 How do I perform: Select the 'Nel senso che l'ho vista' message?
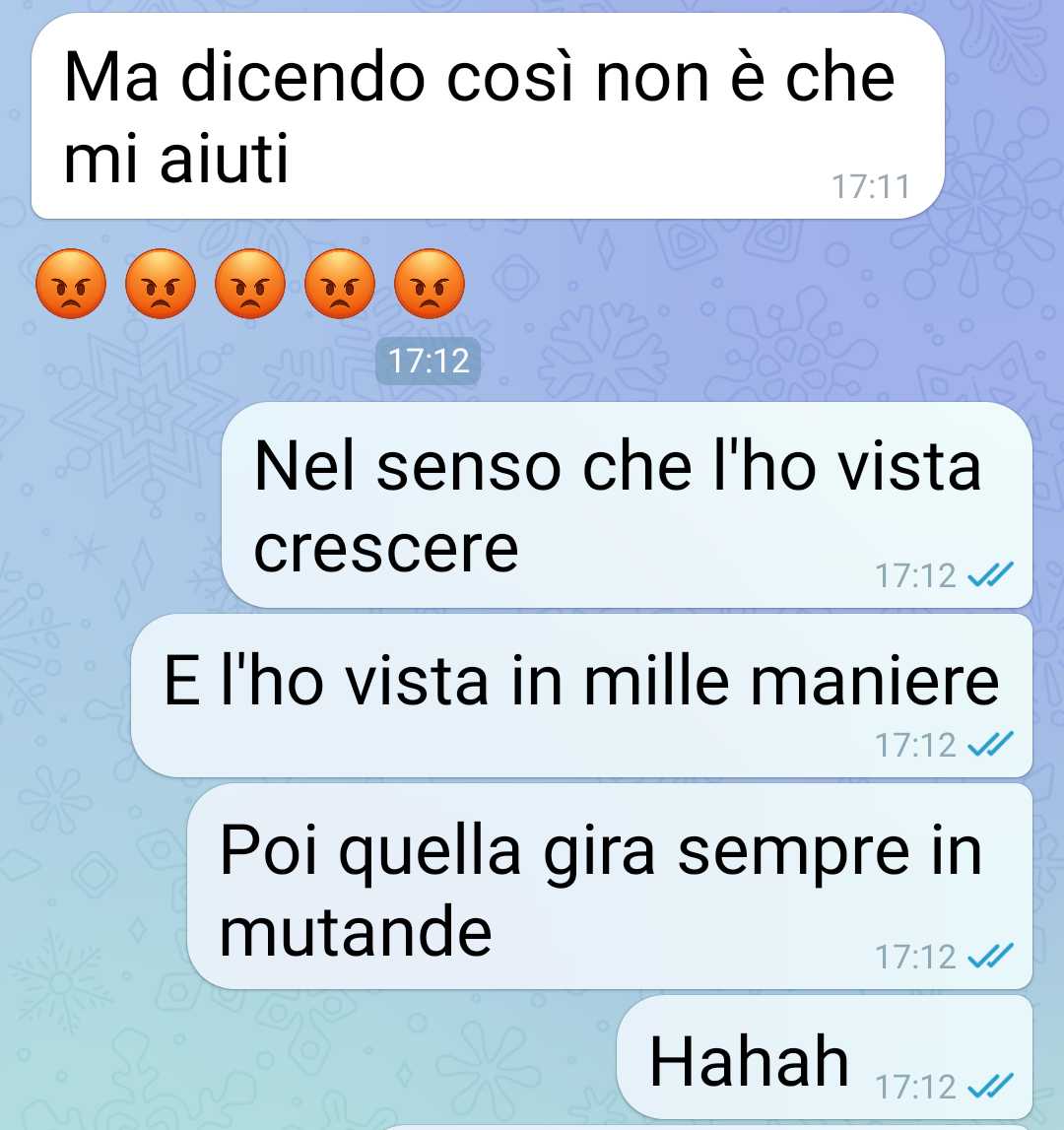pyautogui.click(x=628, y=504)
